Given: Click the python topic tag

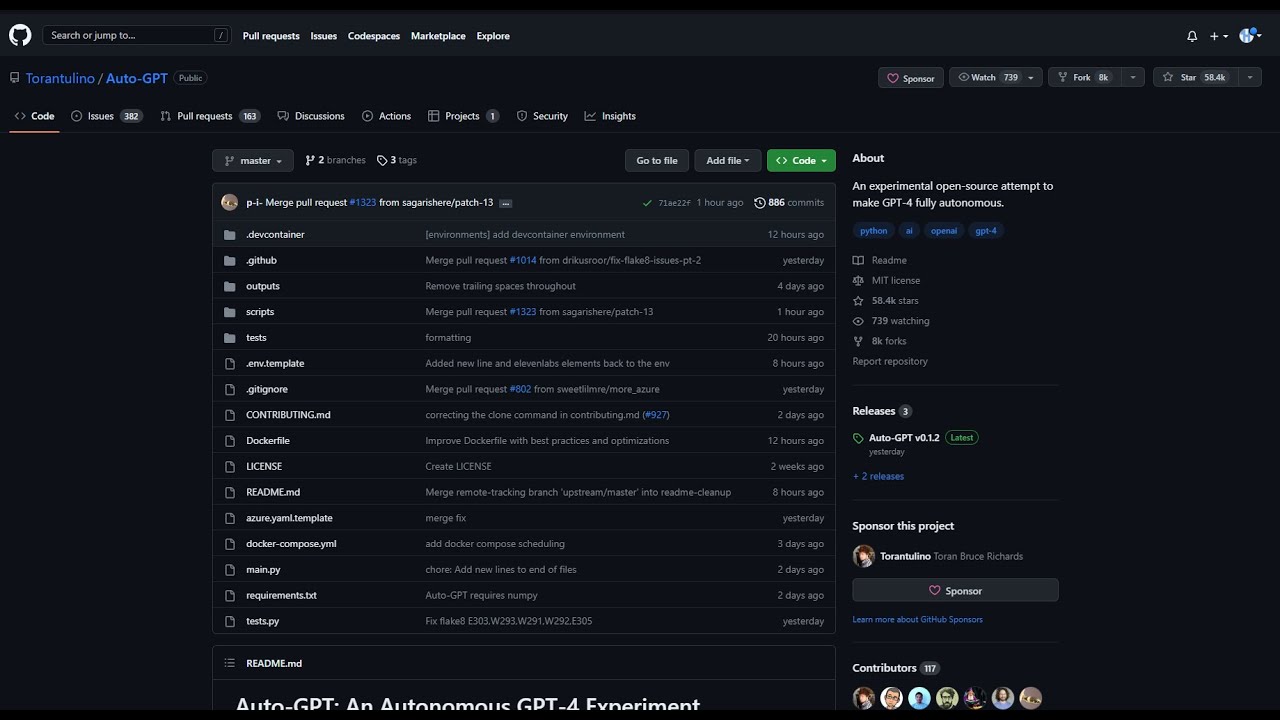Looking at the screenshot, I should pyautogui.click(x=874, y=231).
